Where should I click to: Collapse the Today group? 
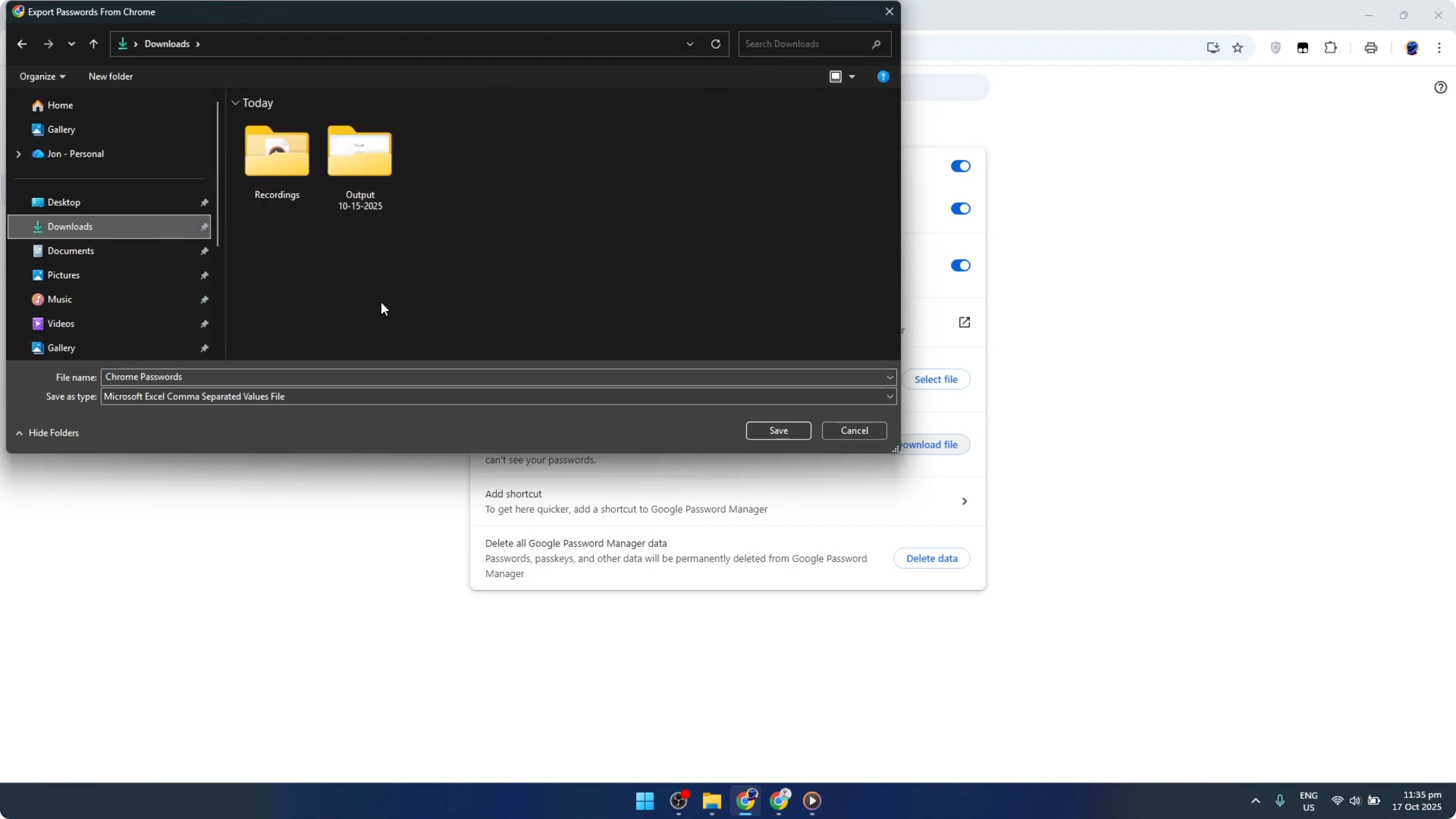[x=235, y=103]
